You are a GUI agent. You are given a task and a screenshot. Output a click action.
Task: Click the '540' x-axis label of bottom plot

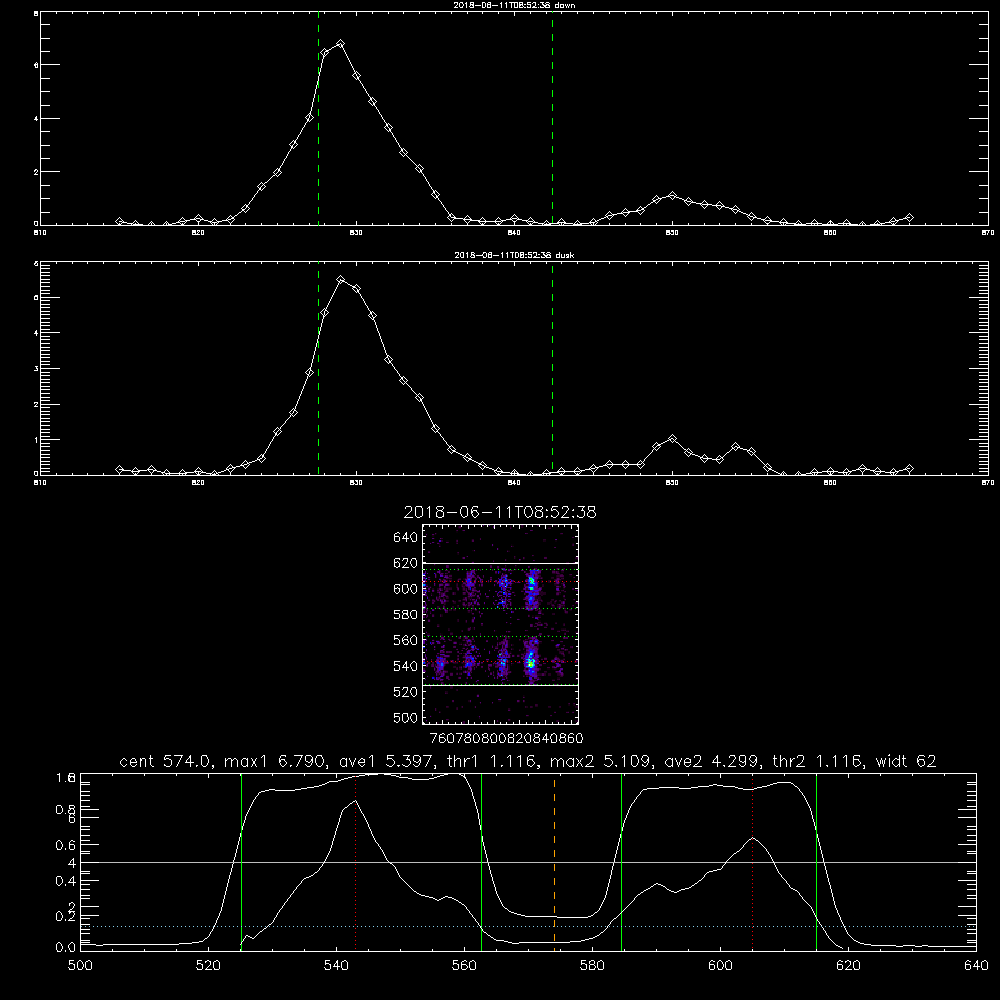pos(336,966)
